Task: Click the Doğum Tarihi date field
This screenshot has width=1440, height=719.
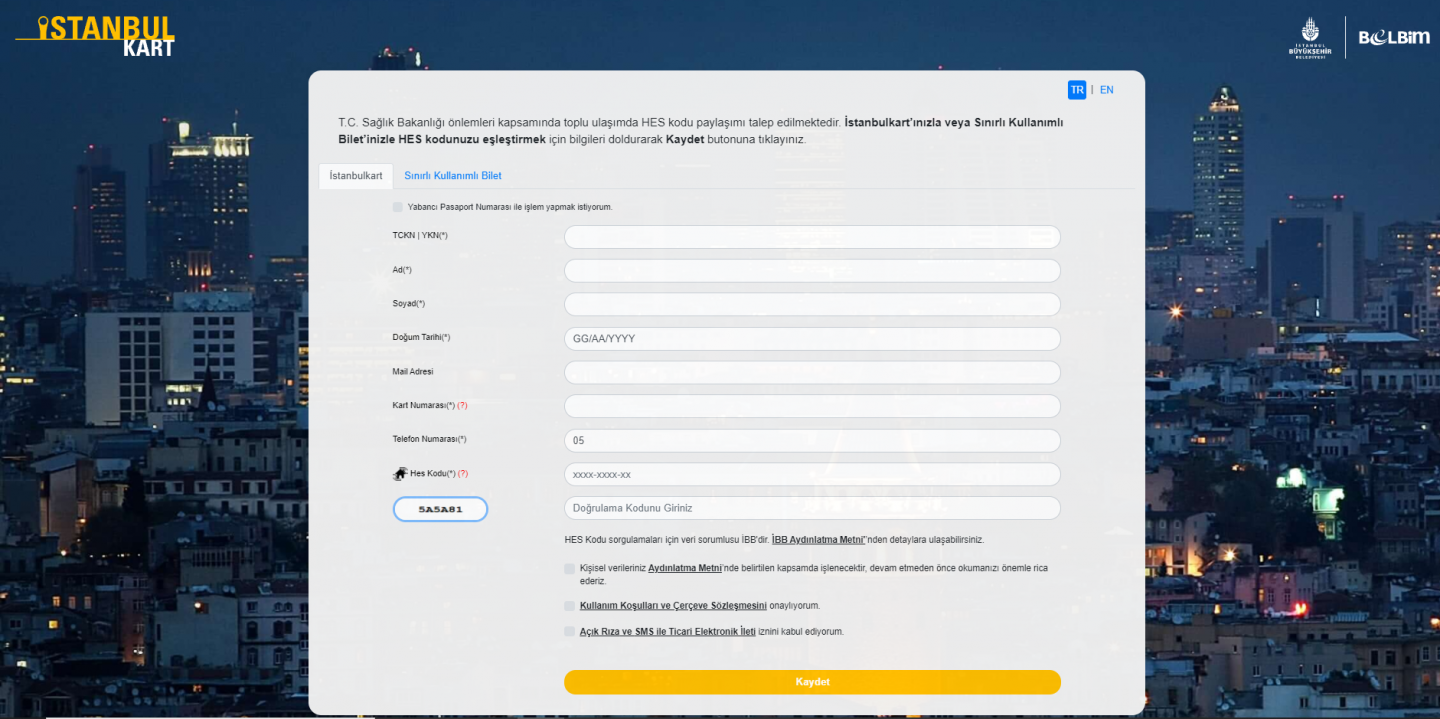Action: pyautogui.click(x=812, y=339)
